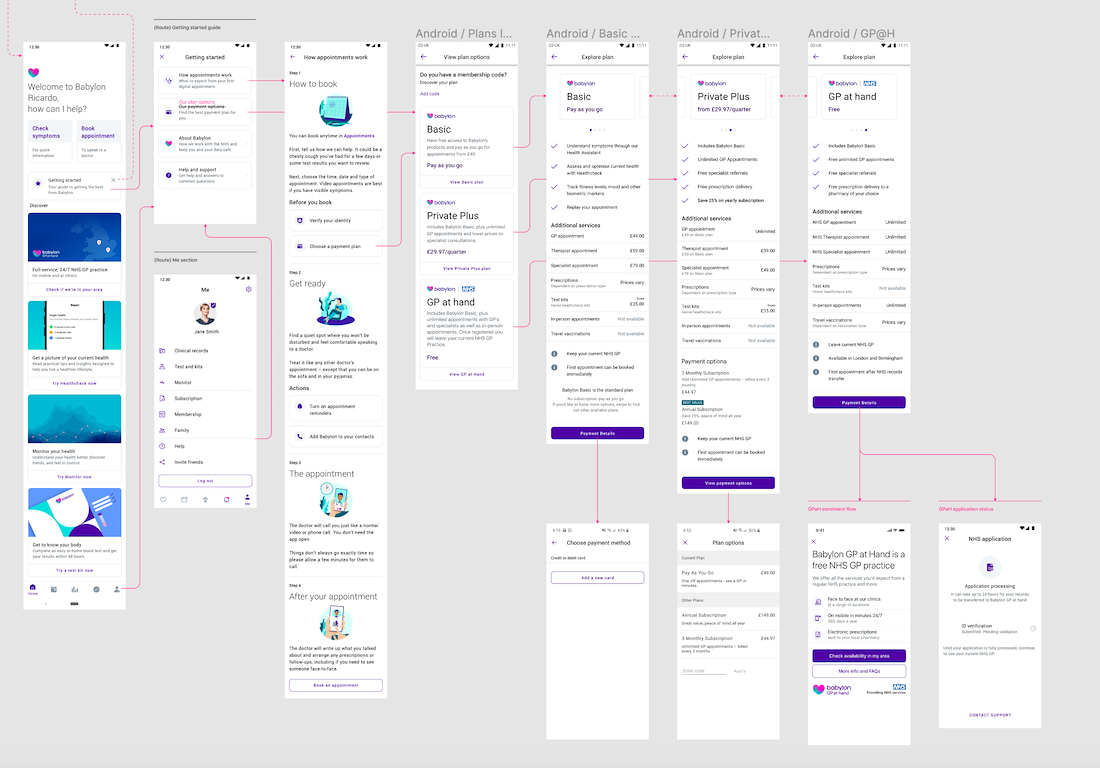Tap 'Add Babylon to your contacts' action
This screenshot has height=768, width=1100.
point(336,436)
